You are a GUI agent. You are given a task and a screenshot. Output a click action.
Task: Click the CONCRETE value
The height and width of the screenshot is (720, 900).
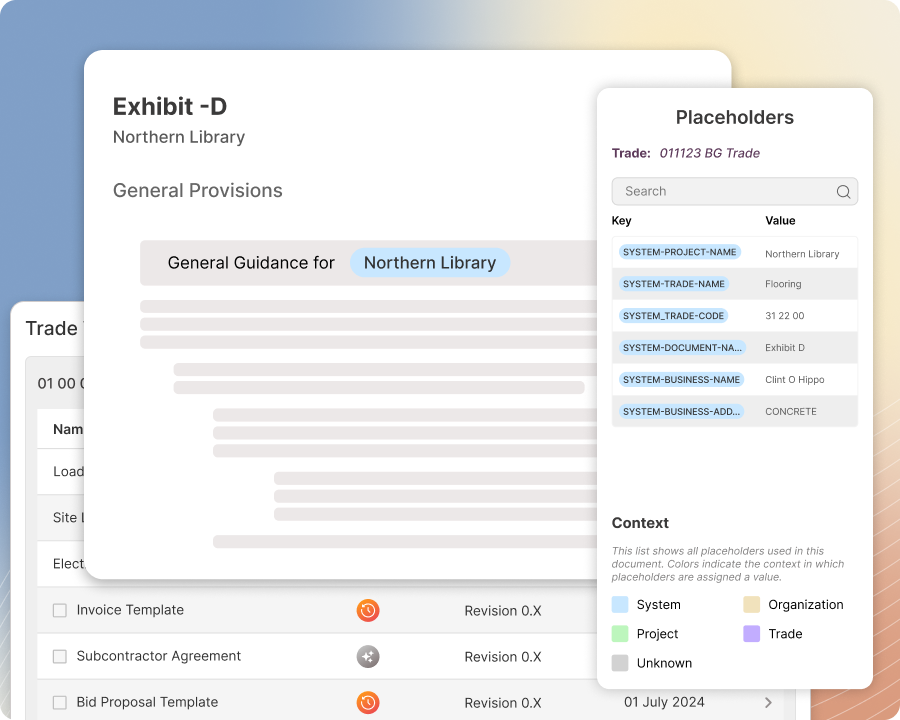pyautogui.click(x=790, y=412)
